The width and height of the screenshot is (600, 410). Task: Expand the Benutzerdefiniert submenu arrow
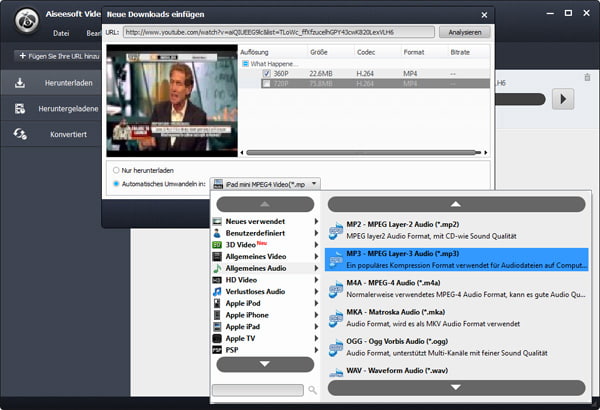click(316, 233)
